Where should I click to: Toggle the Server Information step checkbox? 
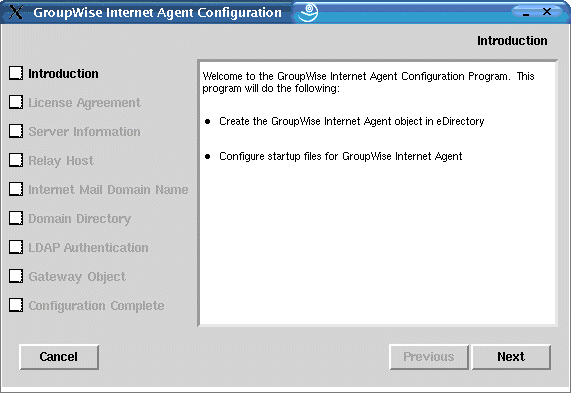coord(16,131)
